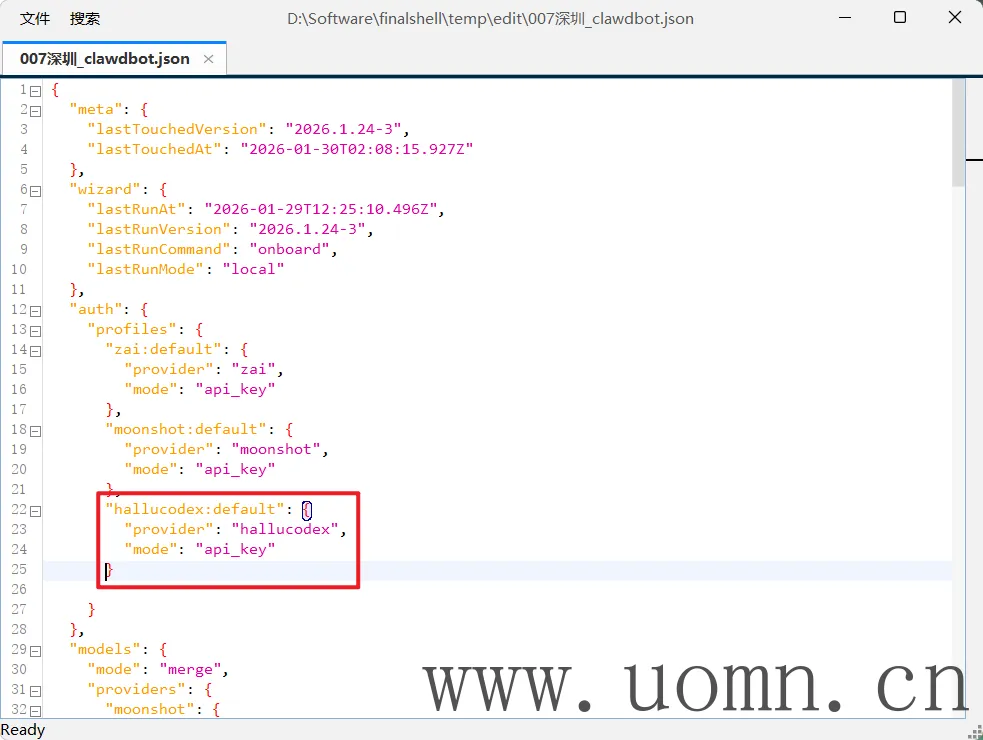The height and width of the screenshot is (740, 983).
Task: Fold the "providers" block on line 31
Action: 36,690
